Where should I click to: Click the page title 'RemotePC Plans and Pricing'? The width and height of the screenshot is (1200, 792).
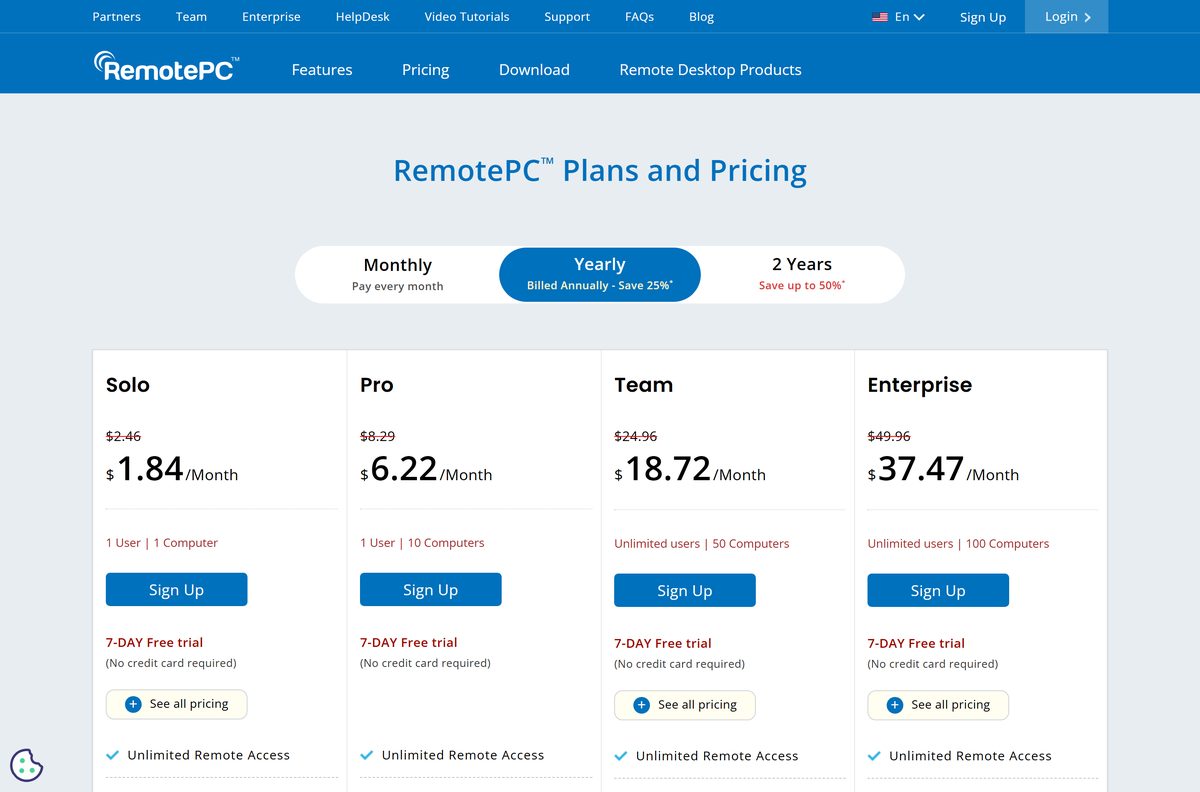(x=600, y=170)
